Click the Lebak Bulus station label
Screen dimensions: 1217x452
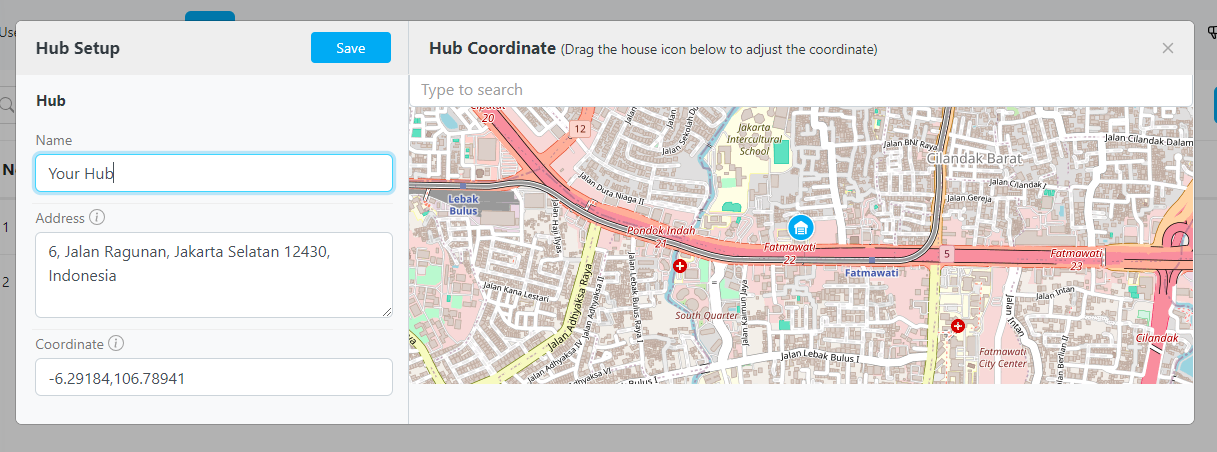(x=463, y=204)
